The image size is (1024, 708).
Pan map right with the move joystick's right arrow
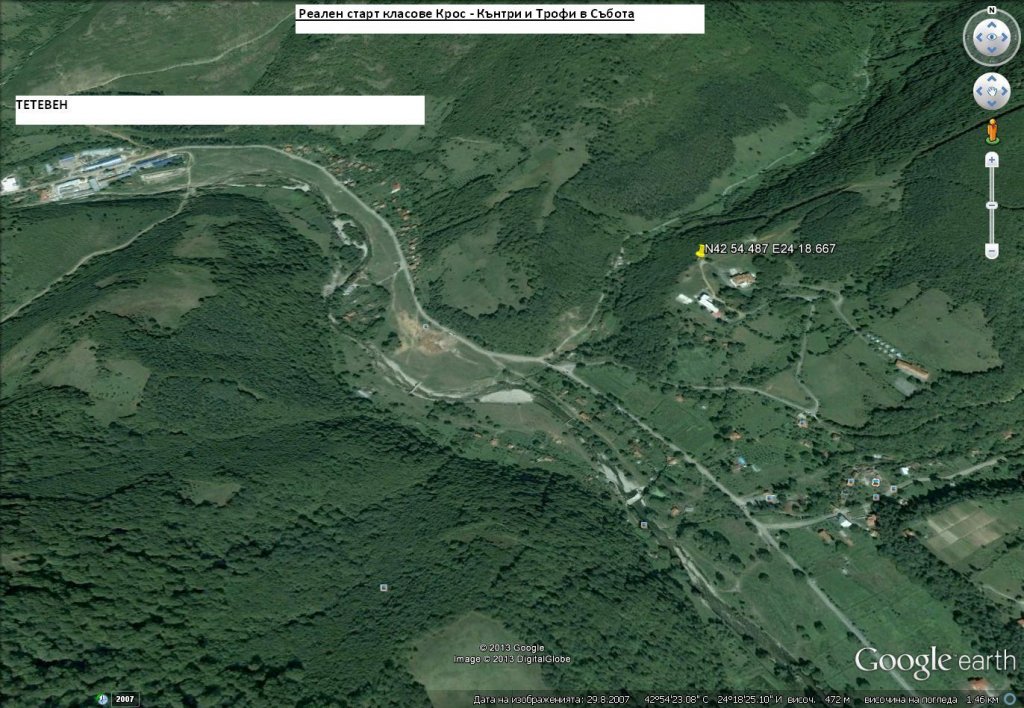pyautogui.click(x=1004, y=91)
